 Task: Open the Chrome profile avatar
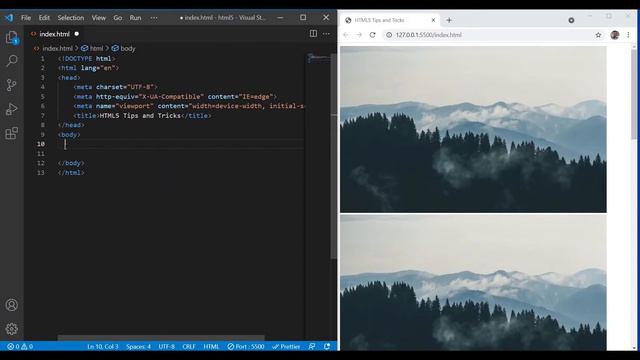click(615, 35)
